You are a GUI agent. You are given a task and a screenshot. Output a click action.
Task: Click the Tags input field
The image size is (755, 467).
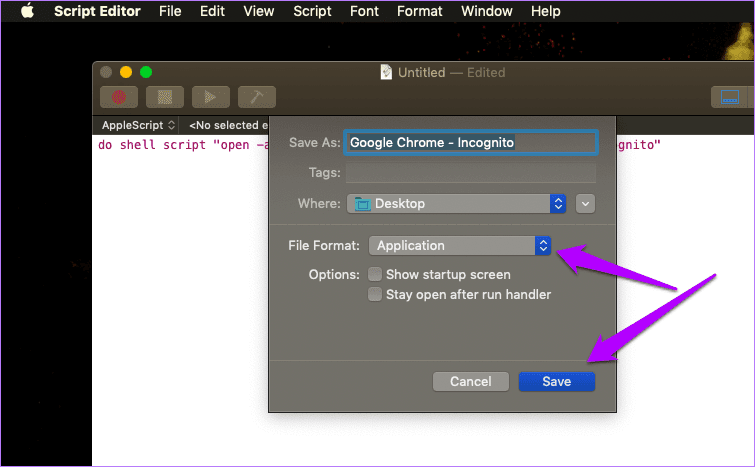pos(471,172)
